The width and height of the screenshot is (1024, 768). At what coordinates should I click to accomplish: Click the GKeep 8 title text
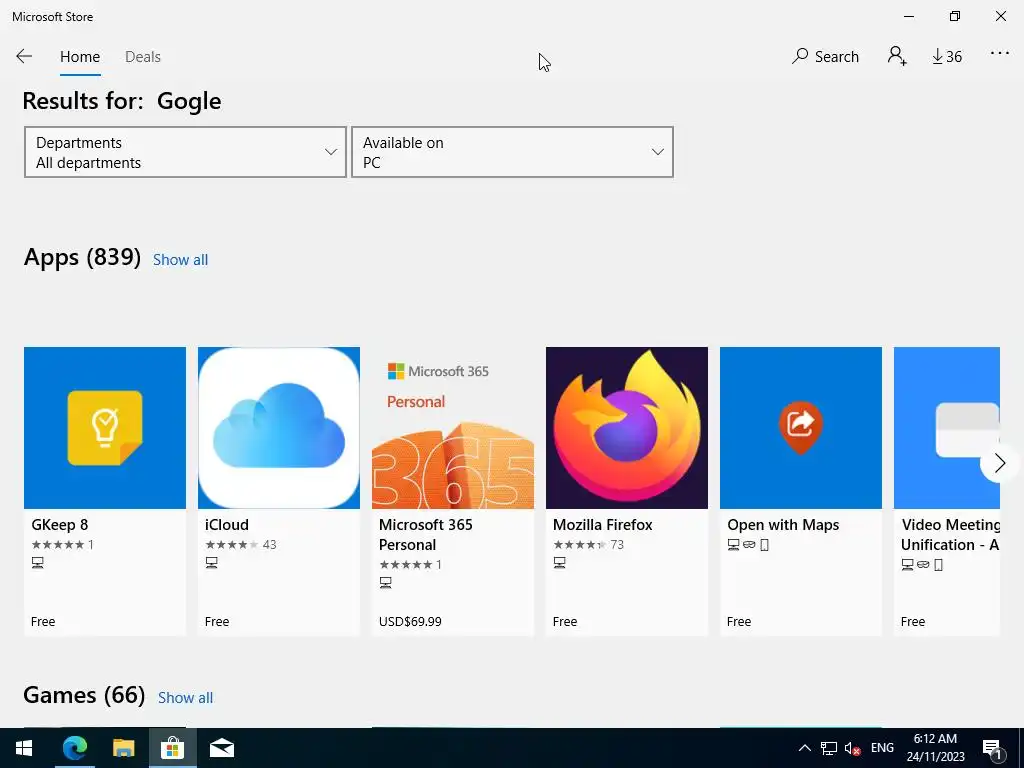pos(59,525)
